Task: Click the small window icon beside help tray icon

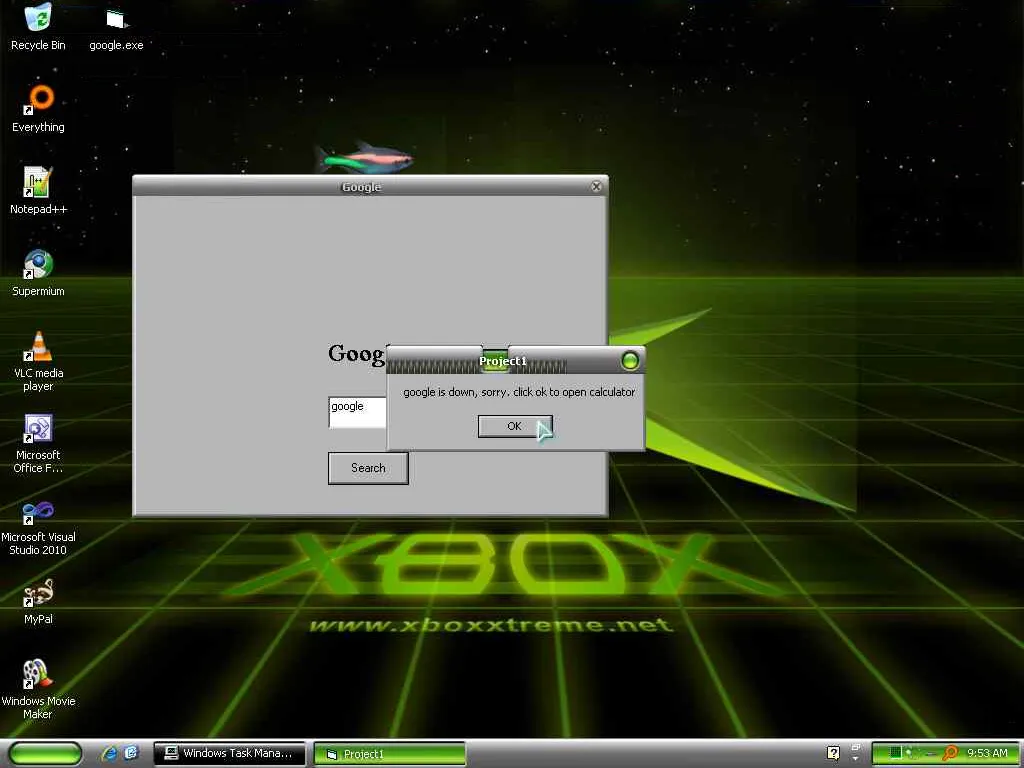Action: (x=856, y=749)
